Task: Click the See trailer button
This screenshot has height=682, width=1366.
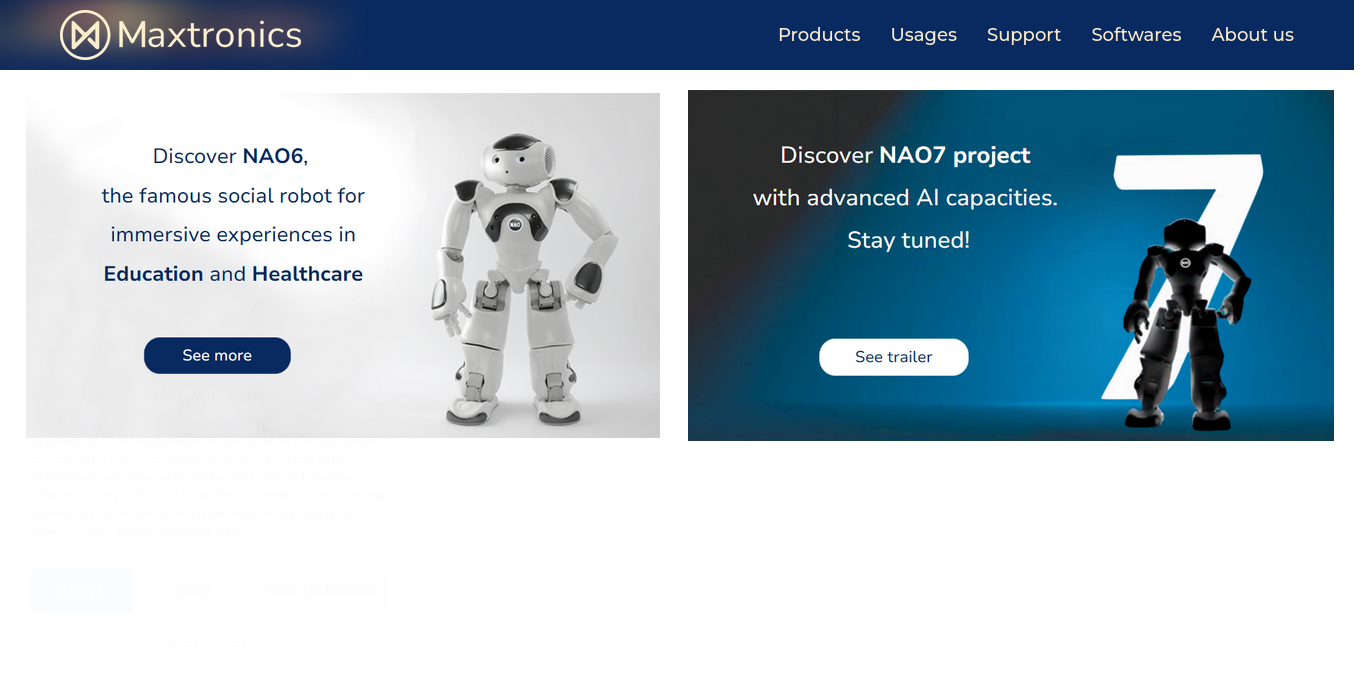Action: 894,357
